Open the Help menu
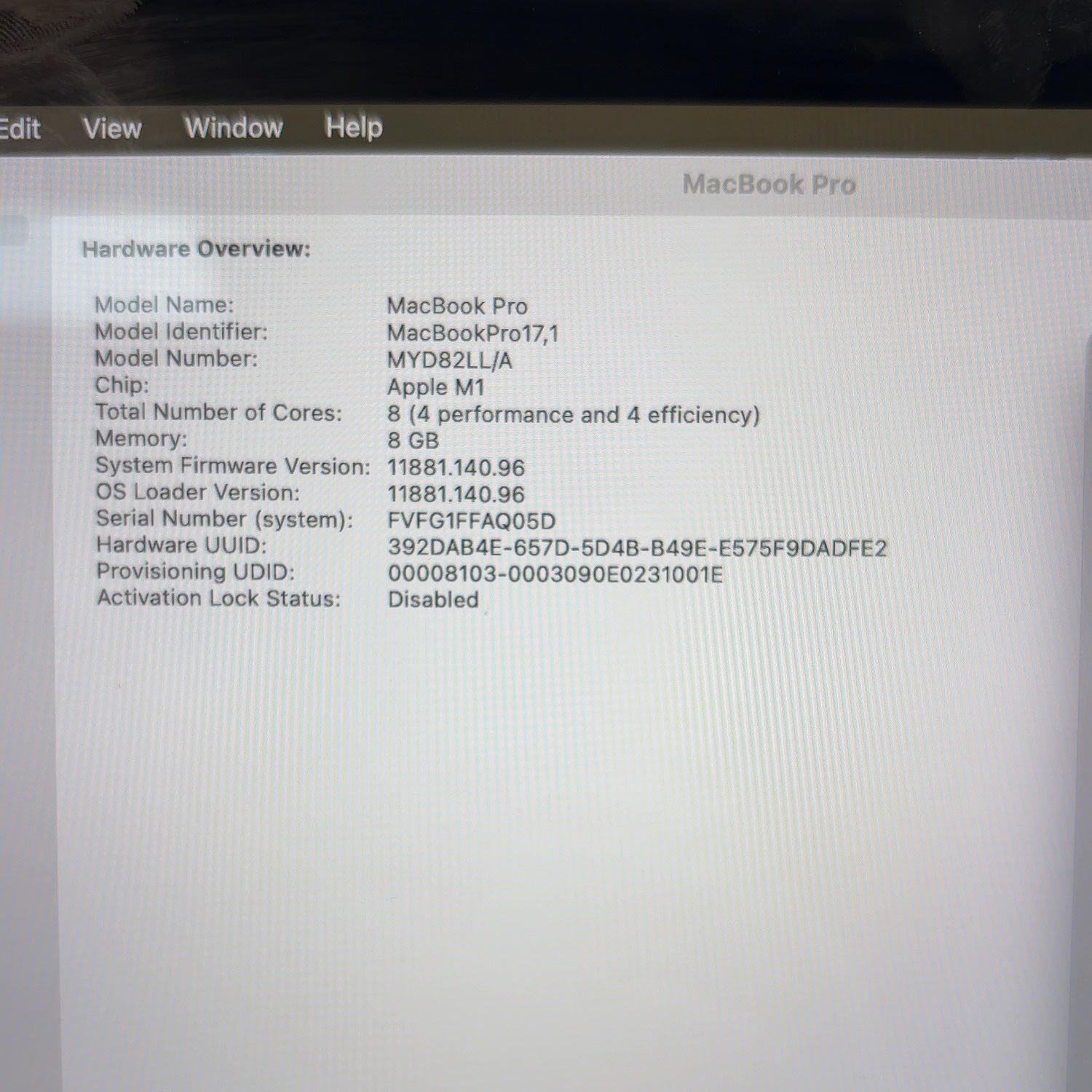 point(354,127)
